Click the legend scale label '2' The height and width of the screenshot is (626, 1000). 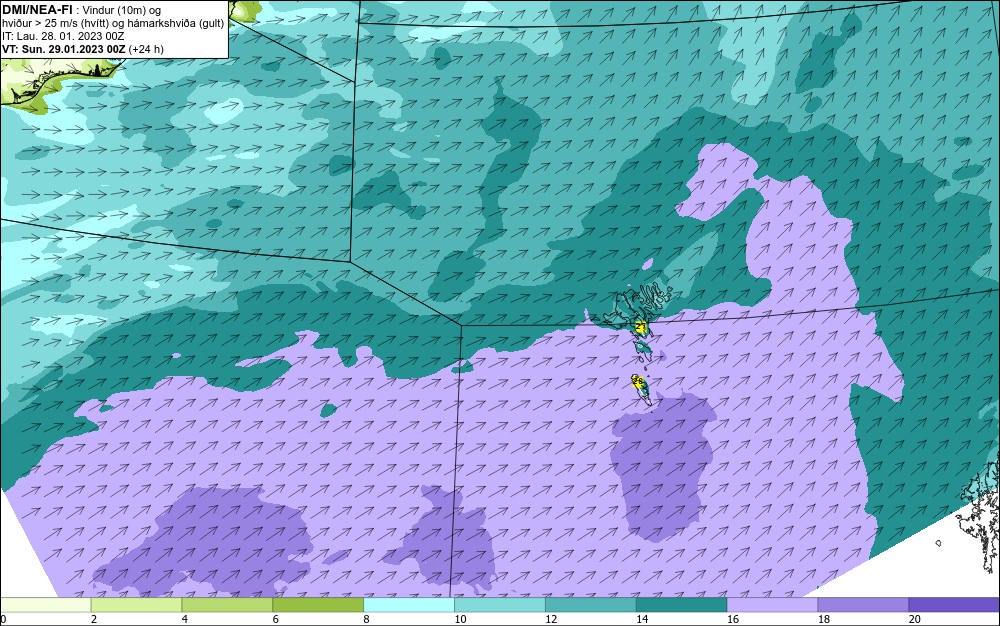click(94, 619)
